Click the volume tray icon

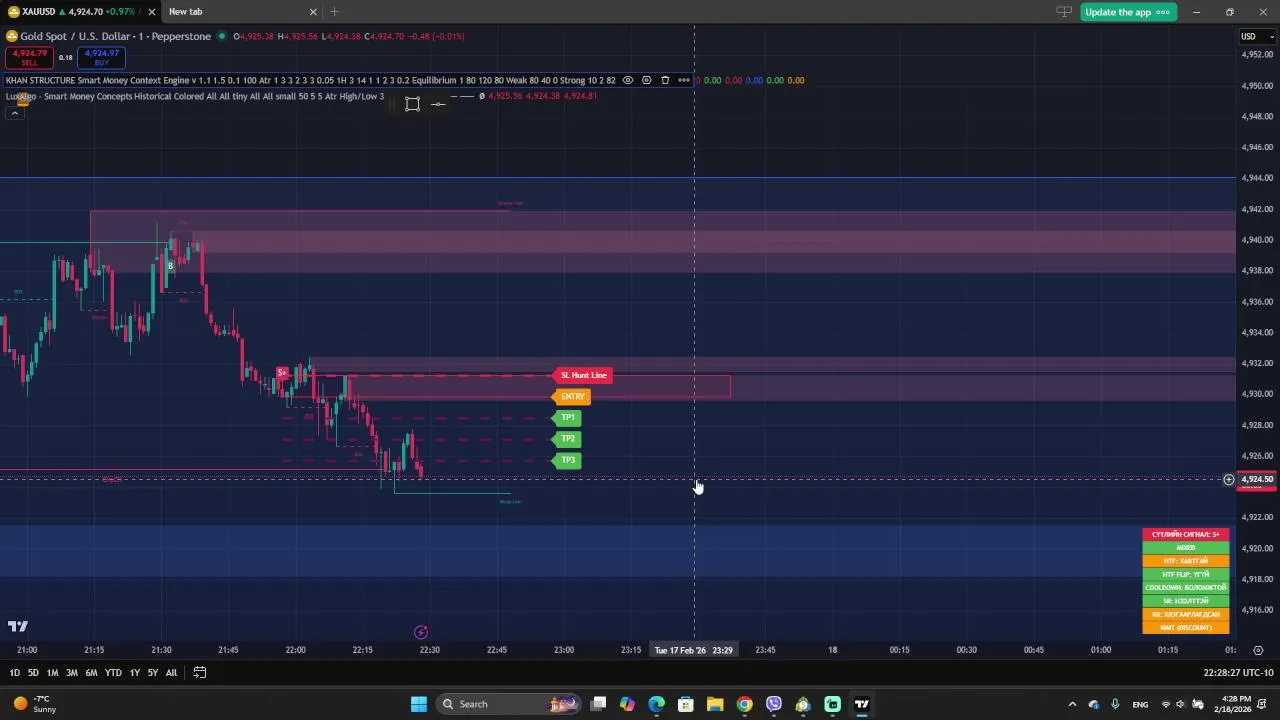point(1180,704)
